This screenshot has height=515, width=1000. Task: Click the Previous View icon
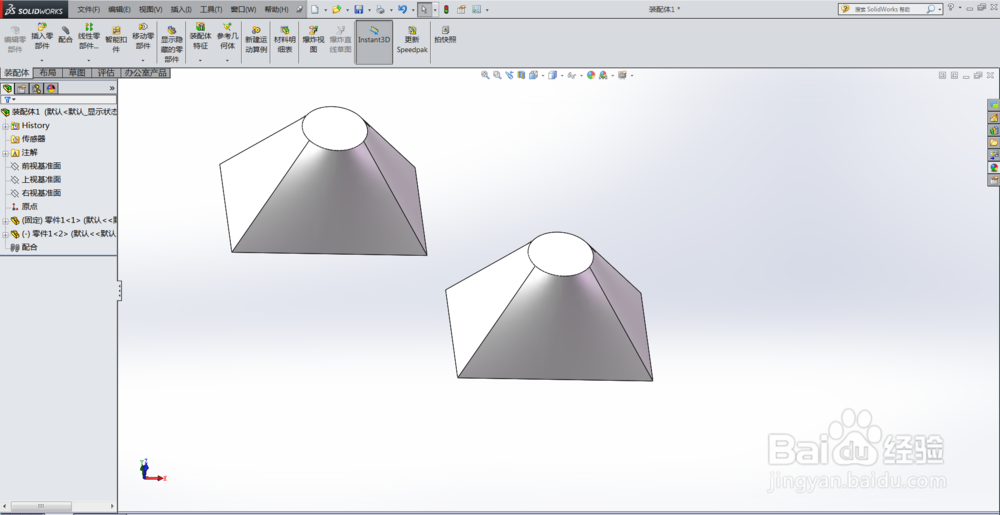tap(509, 75)
